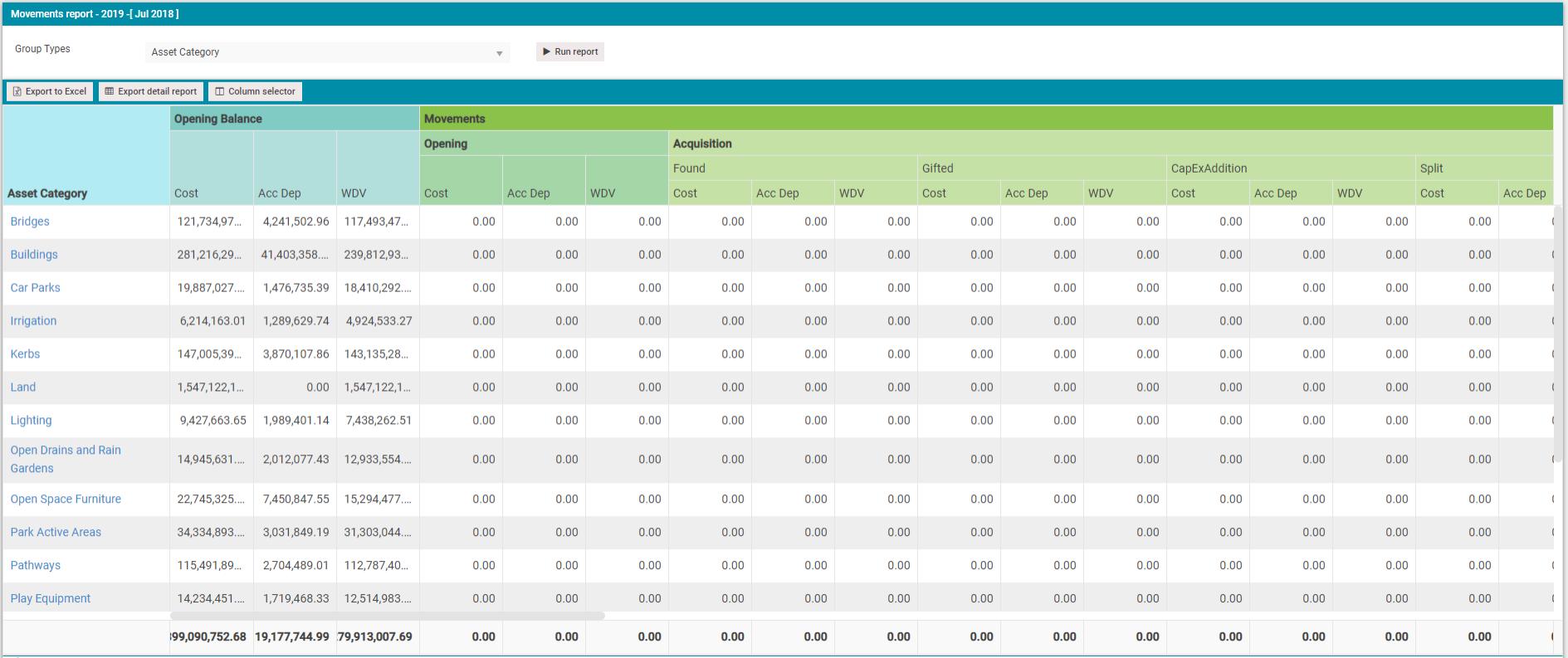Click the Split subgroup header
The height and width of the screenshot is (658, 1568).
pos(1484,168)
